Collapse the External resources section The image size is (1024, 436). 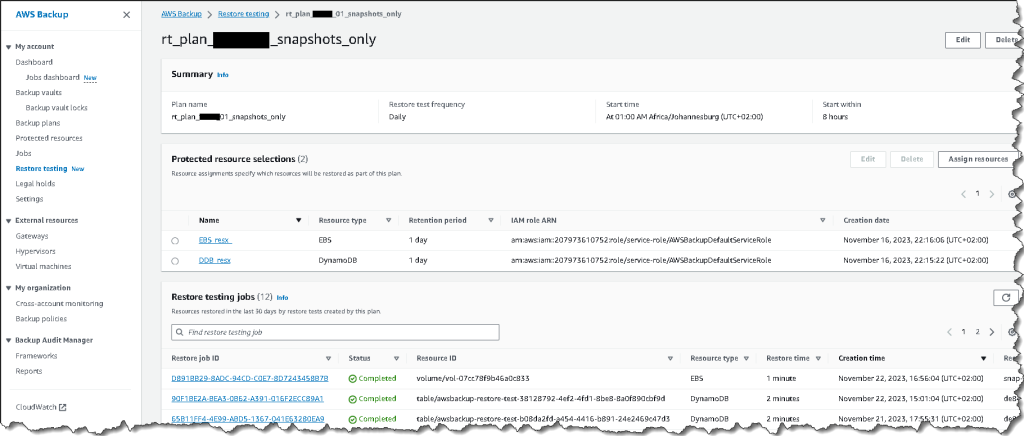8,221
